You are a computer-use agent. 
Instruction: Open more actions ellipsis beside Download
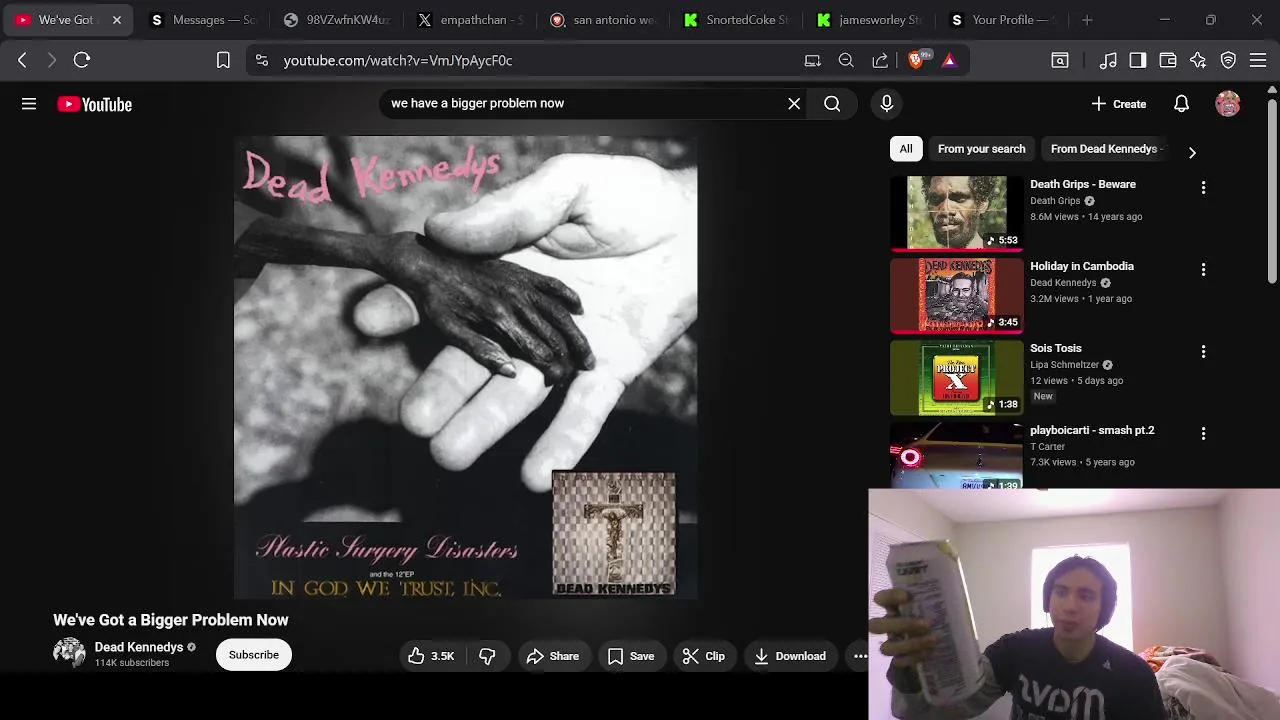tap(859, 656)
